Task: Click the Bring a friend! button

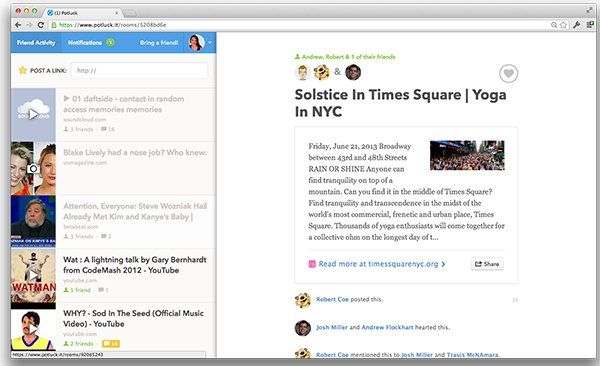Action: [159, 42]
